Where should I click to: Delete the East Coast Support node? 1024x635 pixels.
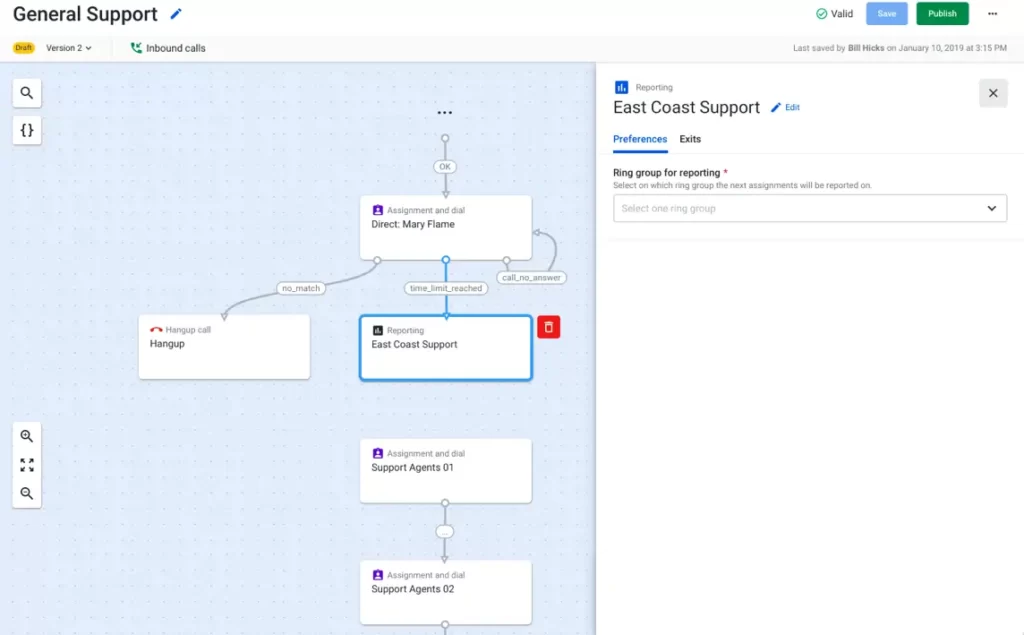point(548,327)
